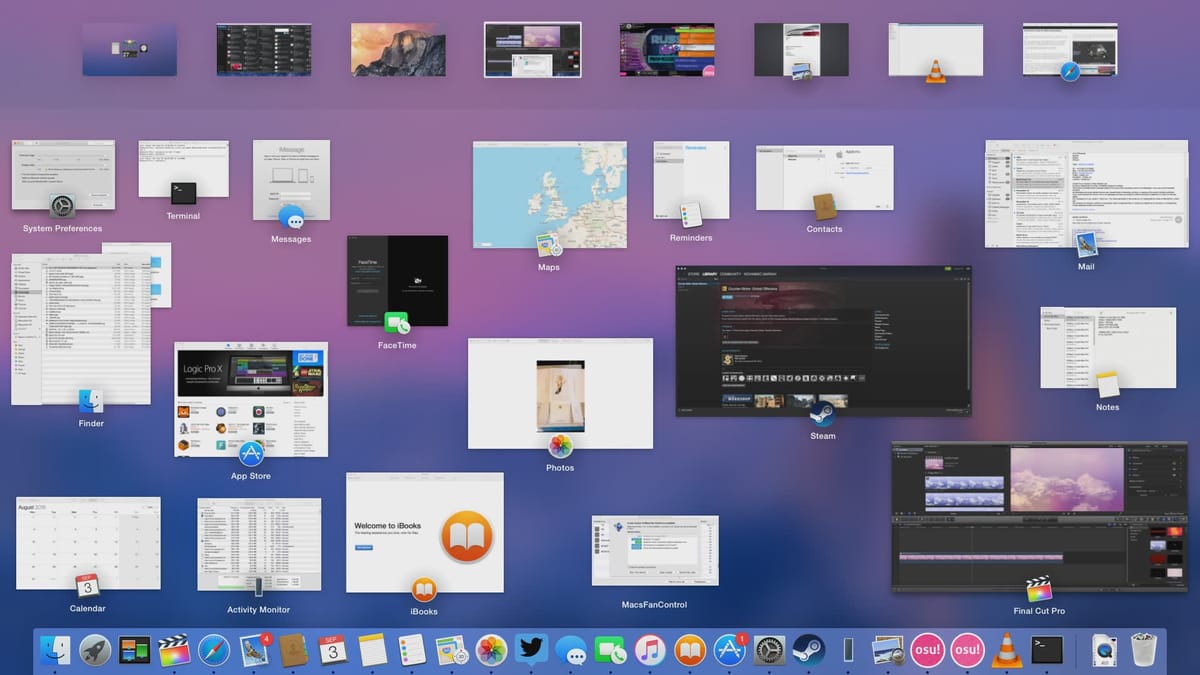Open Photos pinwheel icon in the Dock
1200x675 pixels.
point(491,650)
